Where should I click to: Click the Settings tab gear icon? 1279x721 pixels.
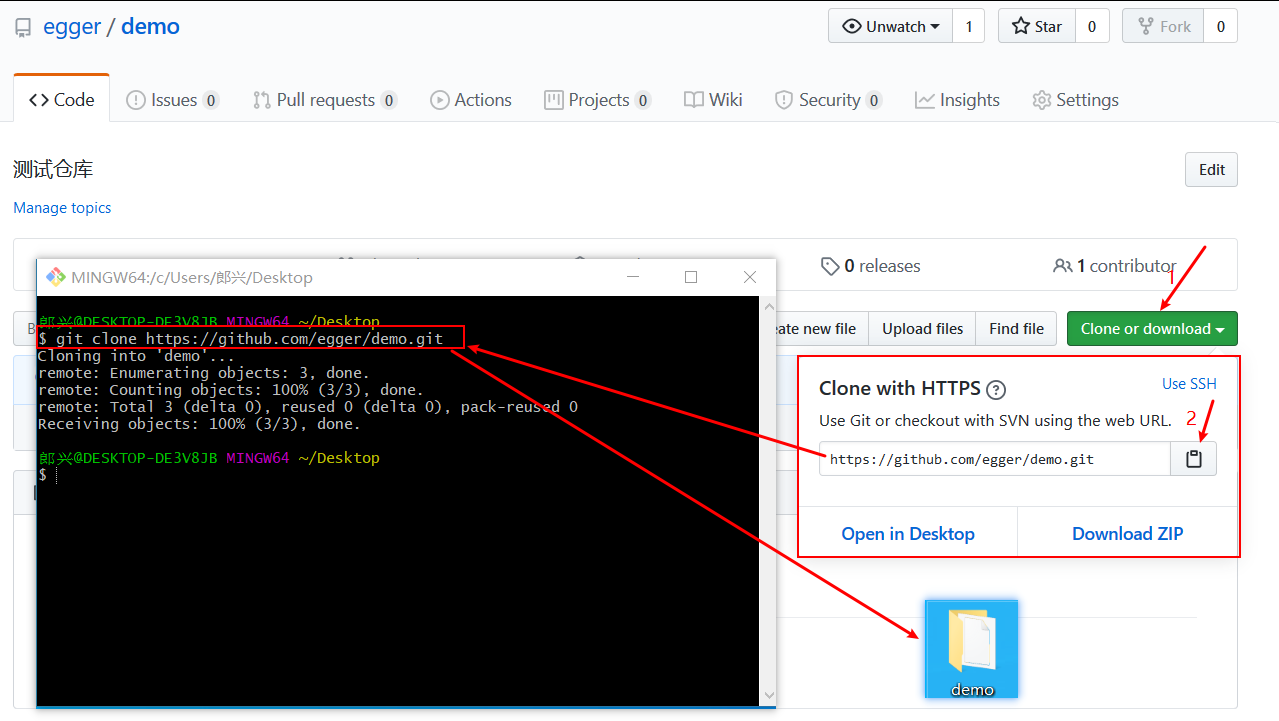[1042, 100]
